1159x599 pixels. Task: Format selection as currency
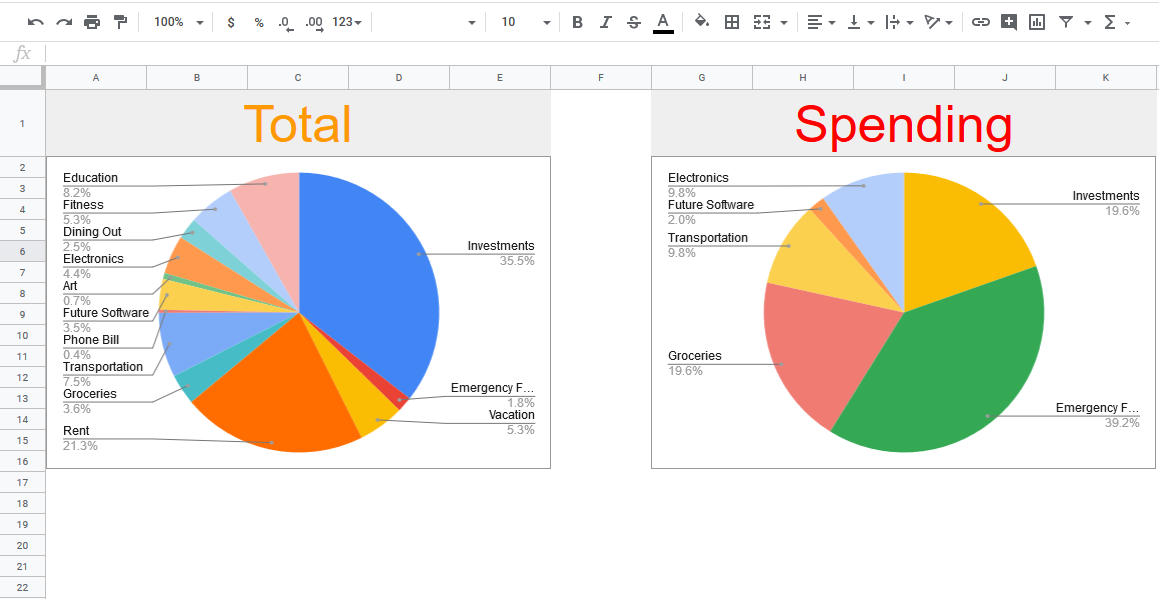point(231,21)
